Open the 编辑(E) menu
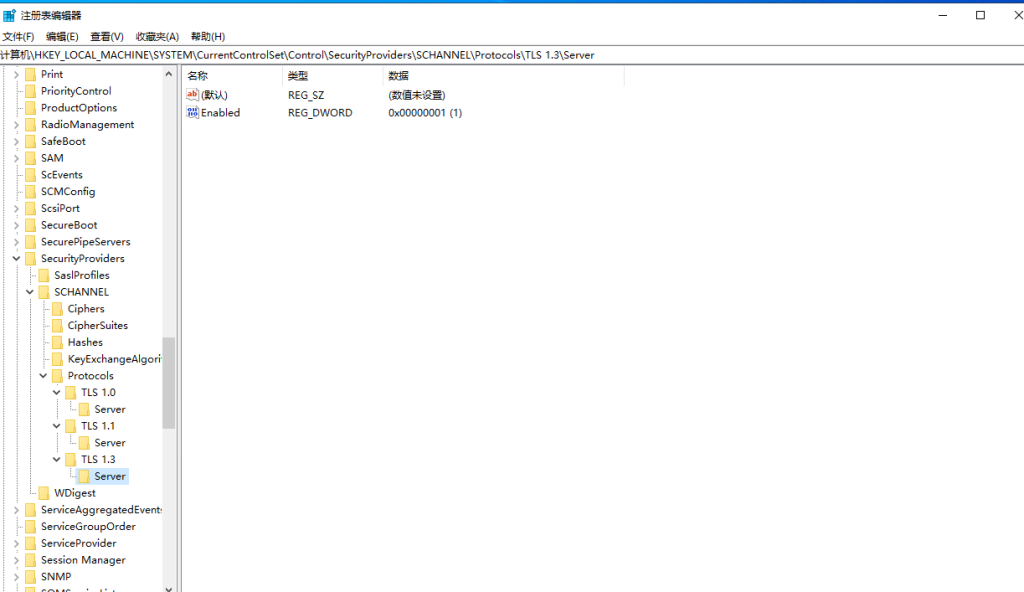Screen dimensions: 1024x592 [62, 36]
